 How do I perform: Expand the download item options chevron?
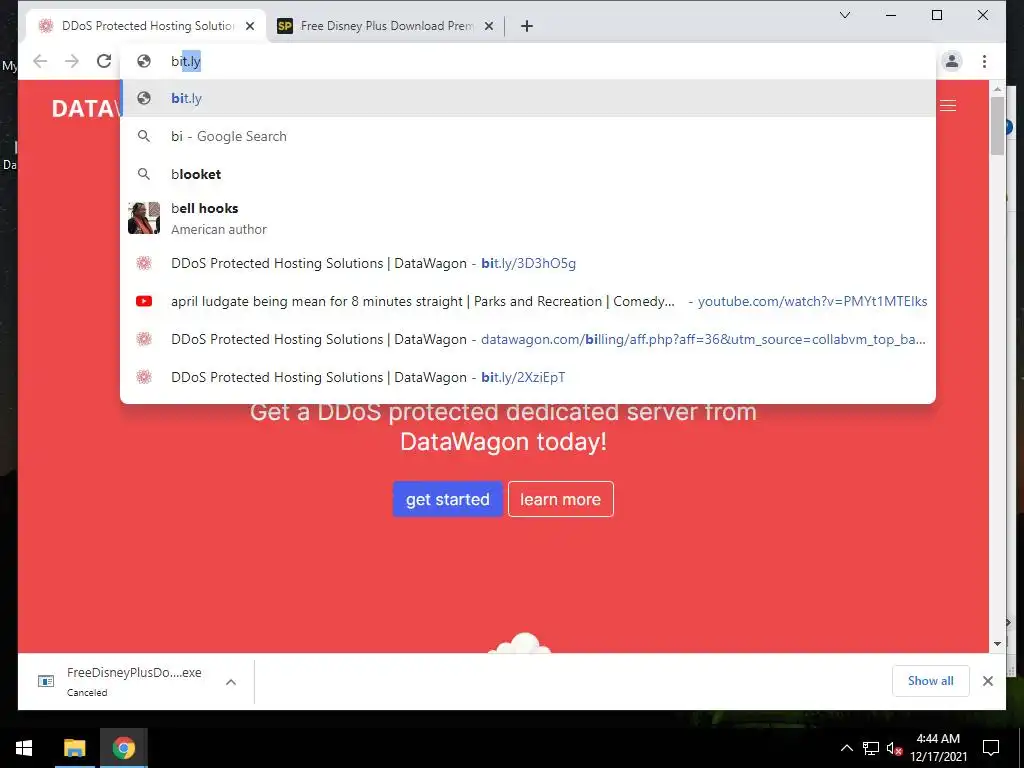tap(231, 682)
